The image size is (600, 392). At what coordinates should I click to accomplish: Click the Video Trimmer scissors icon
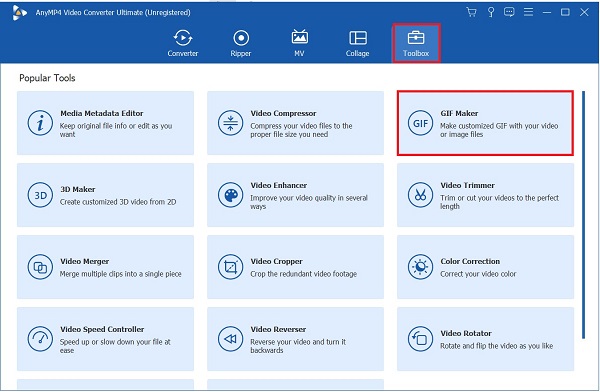coord(420,195)
